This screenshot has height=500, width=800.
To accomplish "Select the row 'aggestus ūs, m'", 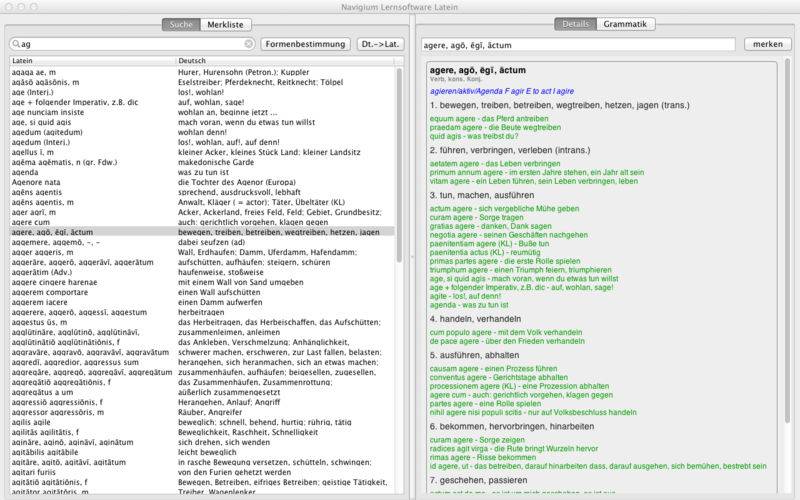I will pyautogui.click(x=202, y=322).
